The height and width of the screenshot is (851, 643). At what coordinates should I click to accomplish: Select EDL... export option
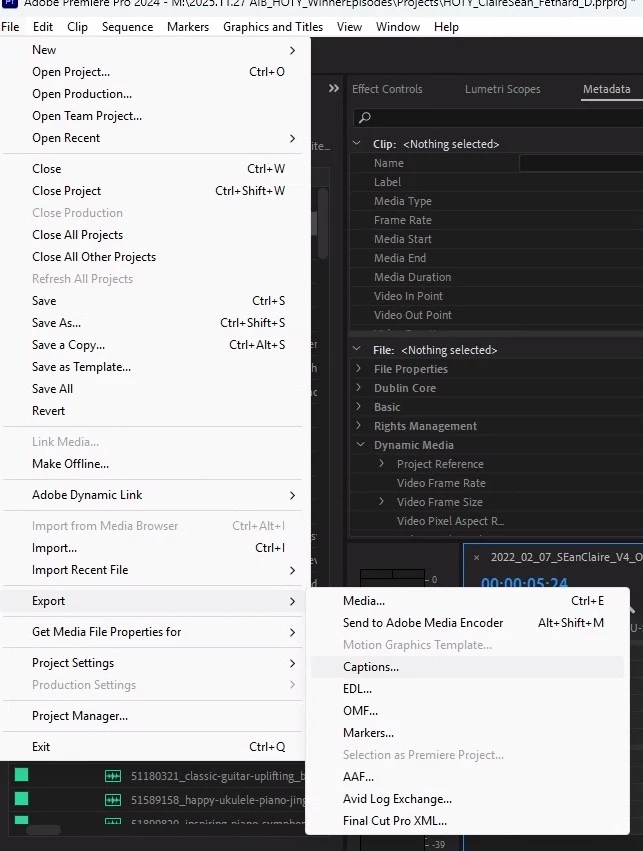click(x=467, y=689)
